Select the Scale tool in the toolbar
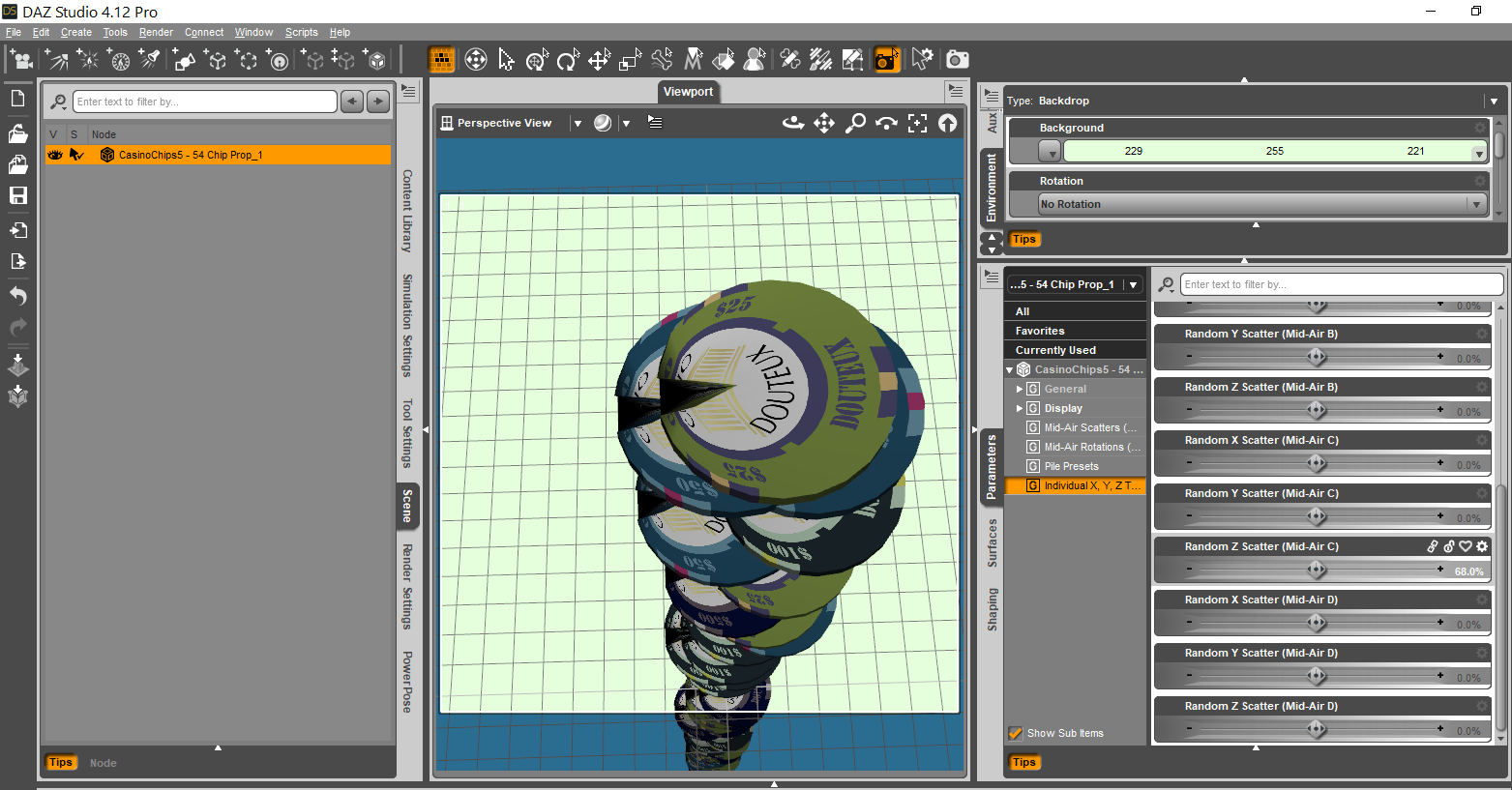The width and height of the screenshot is (1512, 790). (630, 60)
